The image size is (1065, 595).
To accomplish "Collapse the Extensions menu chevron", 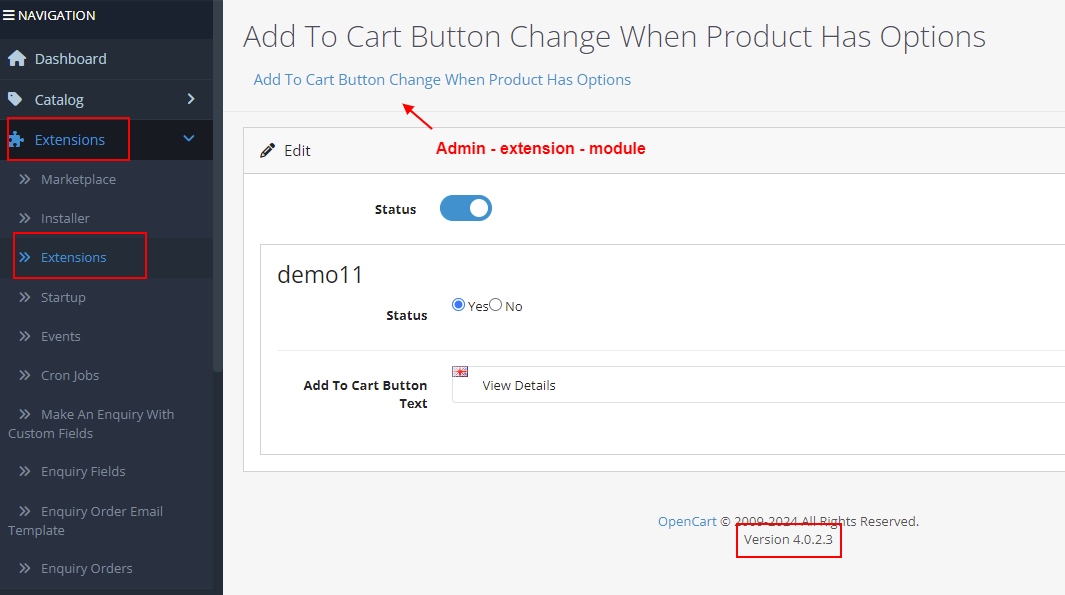I will pos(189,139).
